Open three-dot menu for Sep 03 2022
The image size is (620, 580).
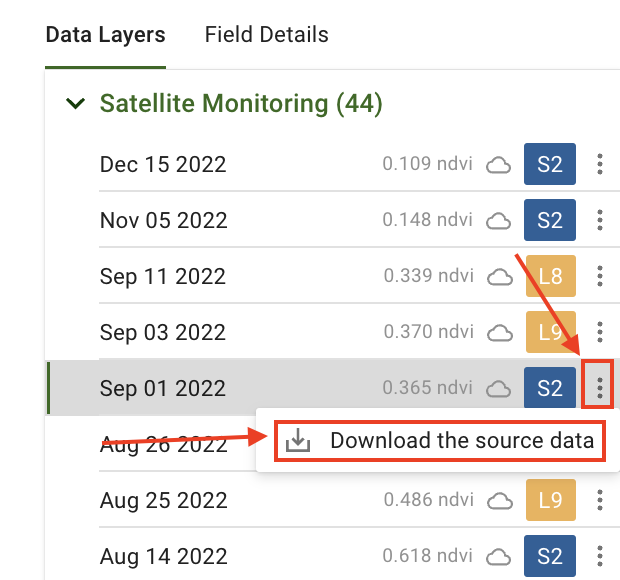[x=599, y=332]
